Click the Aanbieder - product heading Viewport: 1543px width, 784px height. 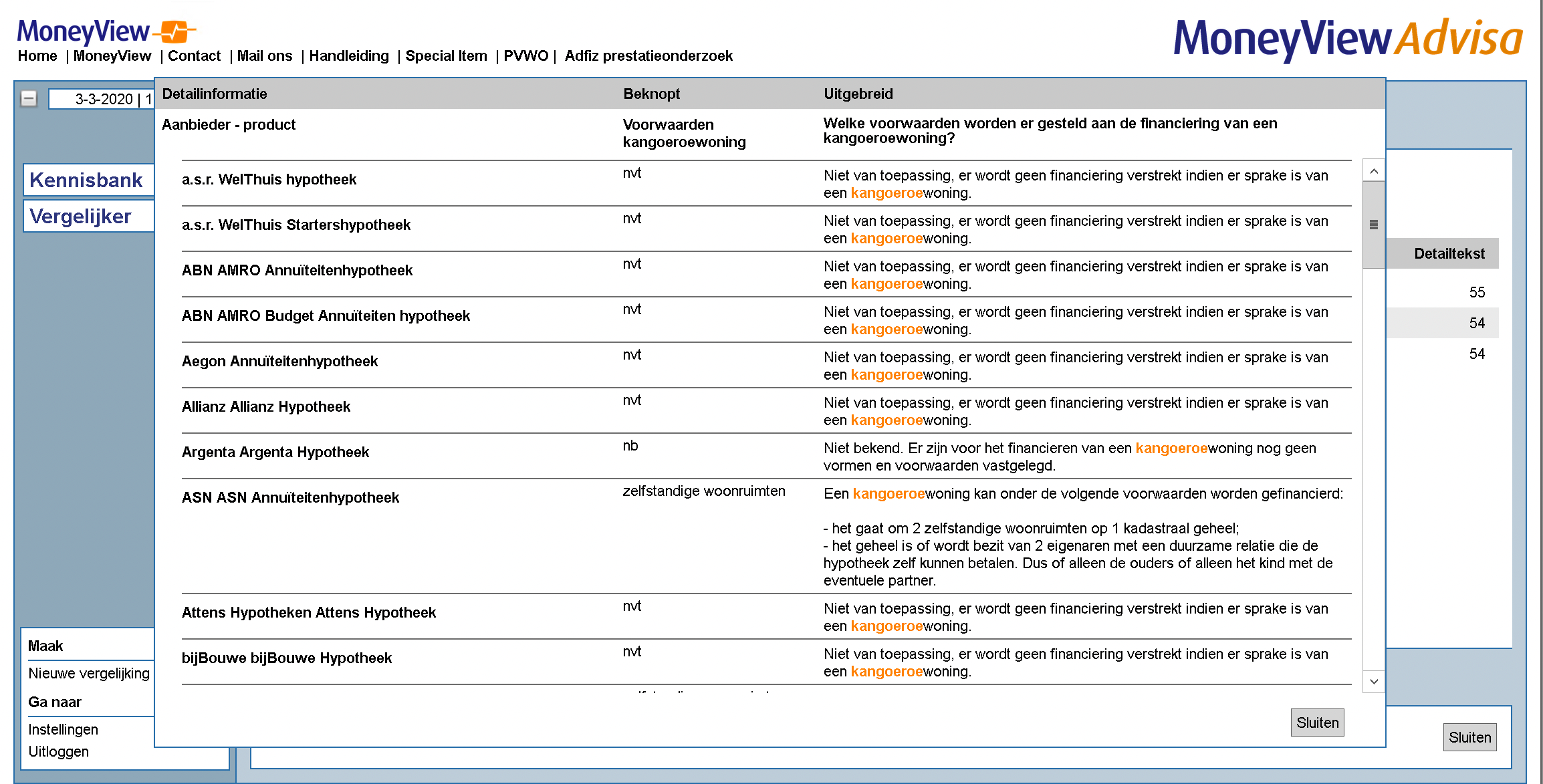click(x=229, y=124)
